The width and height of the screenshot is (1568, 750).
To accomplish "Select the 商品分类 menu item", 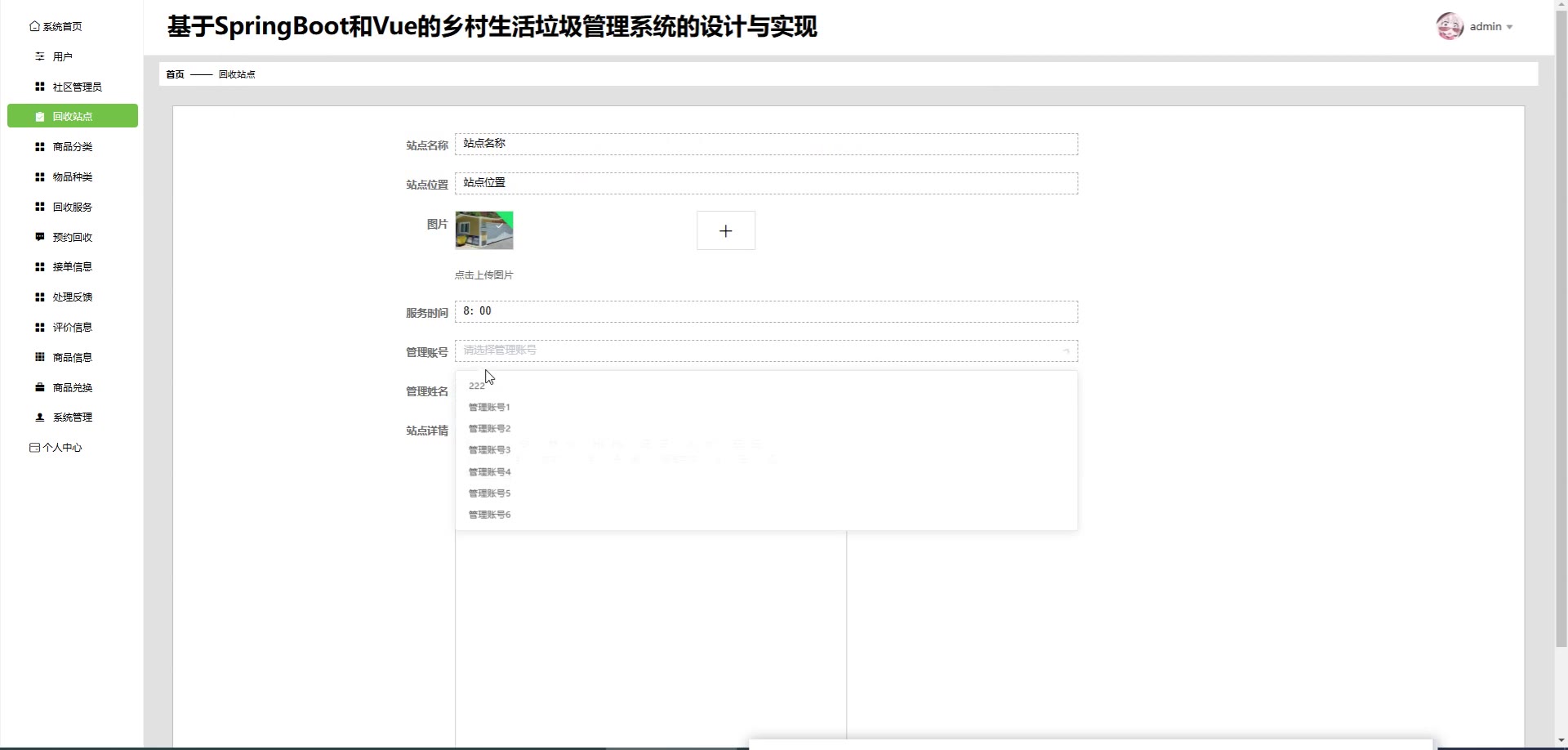I will tap(72, 147).
